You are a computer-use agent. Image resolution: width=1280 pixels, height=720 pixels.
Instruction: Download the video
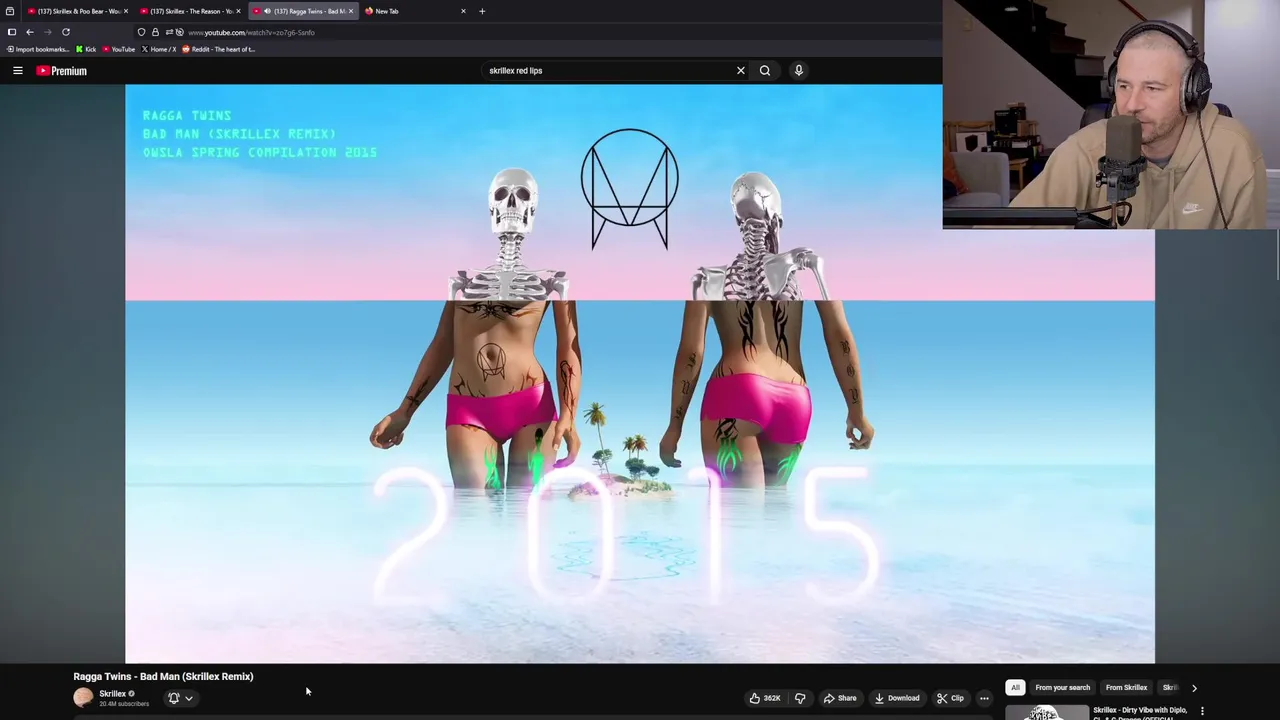[897, 698]
